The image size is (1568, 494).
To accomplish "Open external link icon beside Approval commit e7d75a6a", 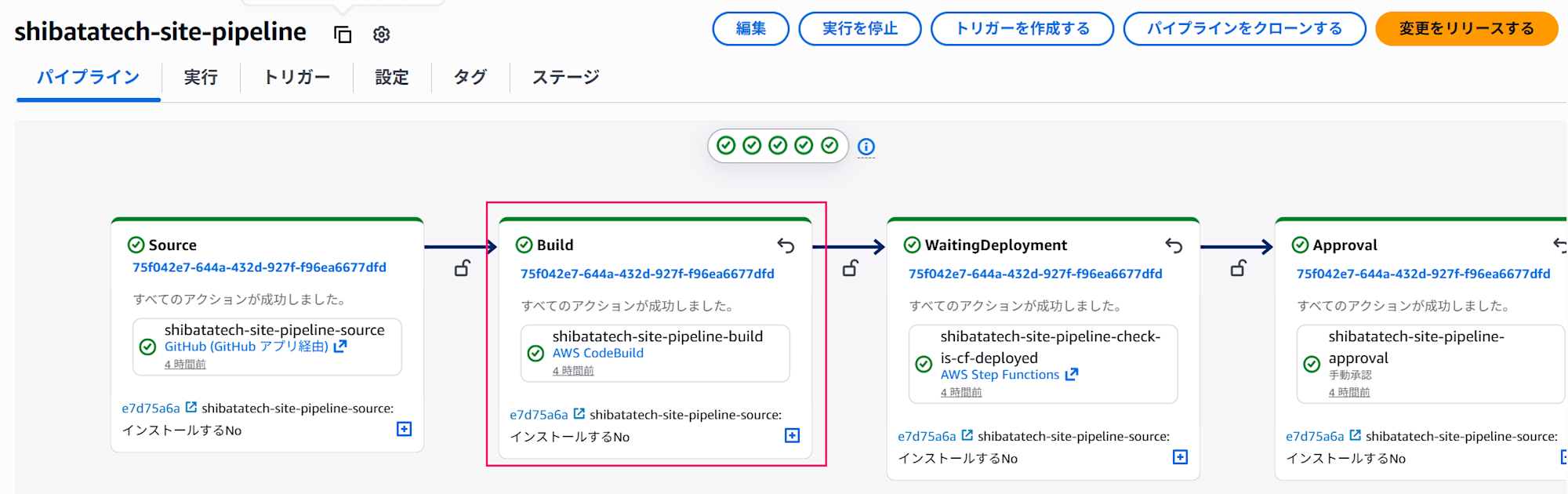I will pos(1356,435).
